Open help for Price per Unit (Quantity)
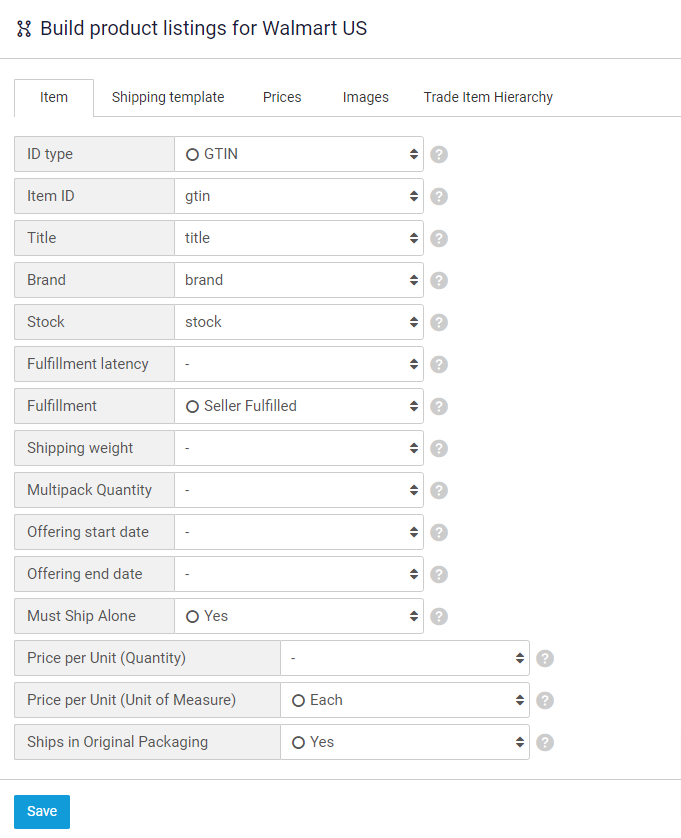Viewport: 681px width, 838px height. click(545, 658)
